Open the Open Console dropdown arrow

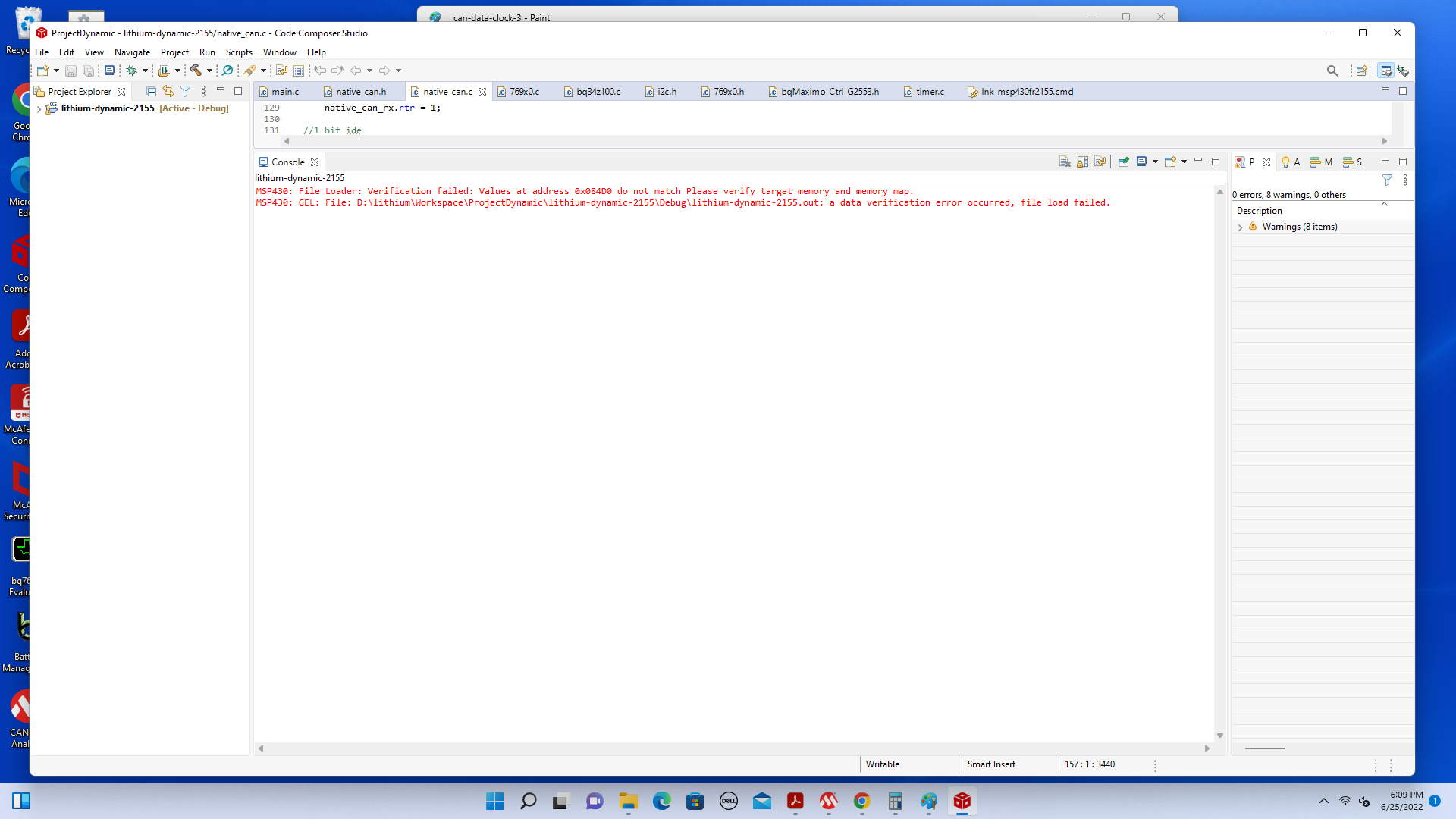coord(1184,162)
